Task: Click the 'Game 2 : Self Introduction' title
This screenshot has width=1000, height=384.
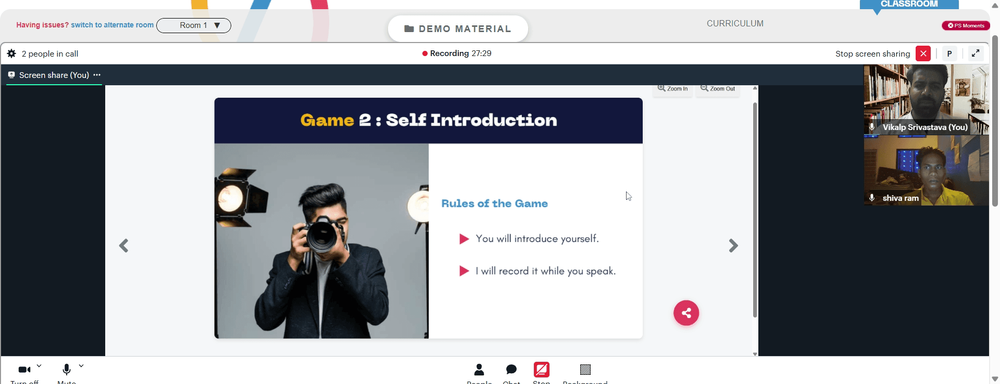Action: tap(429, 120)
